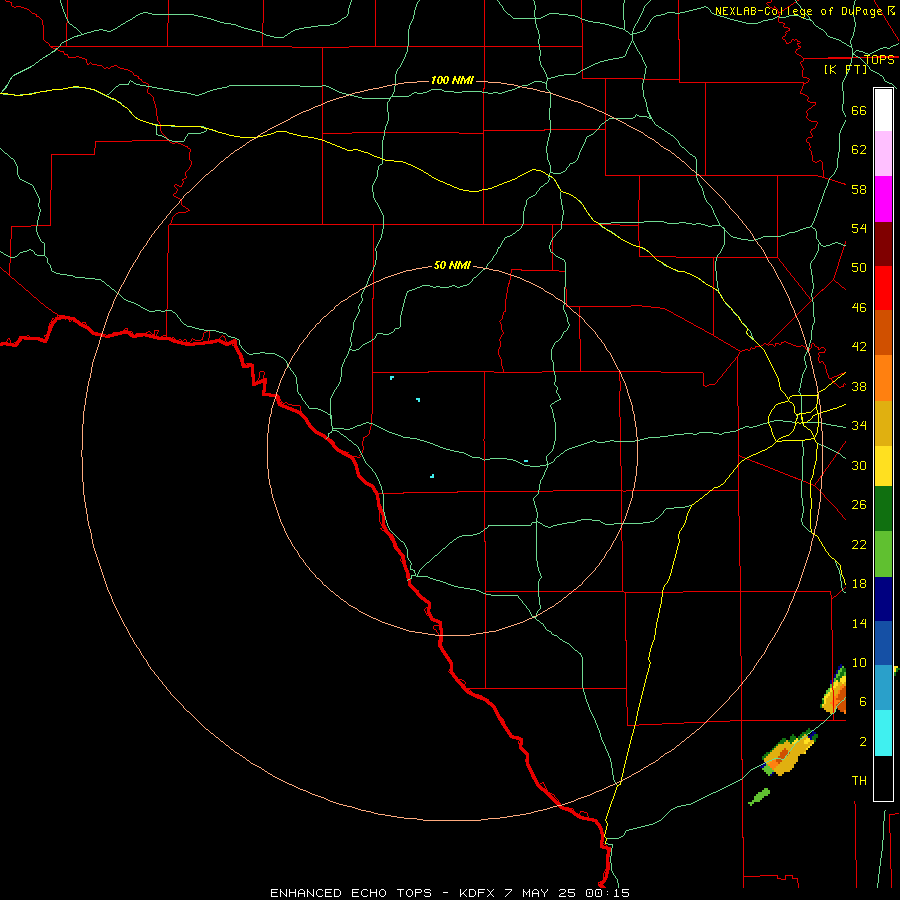
Task: Pick the bright yellow legend swatch
Action: coord(883,466)
